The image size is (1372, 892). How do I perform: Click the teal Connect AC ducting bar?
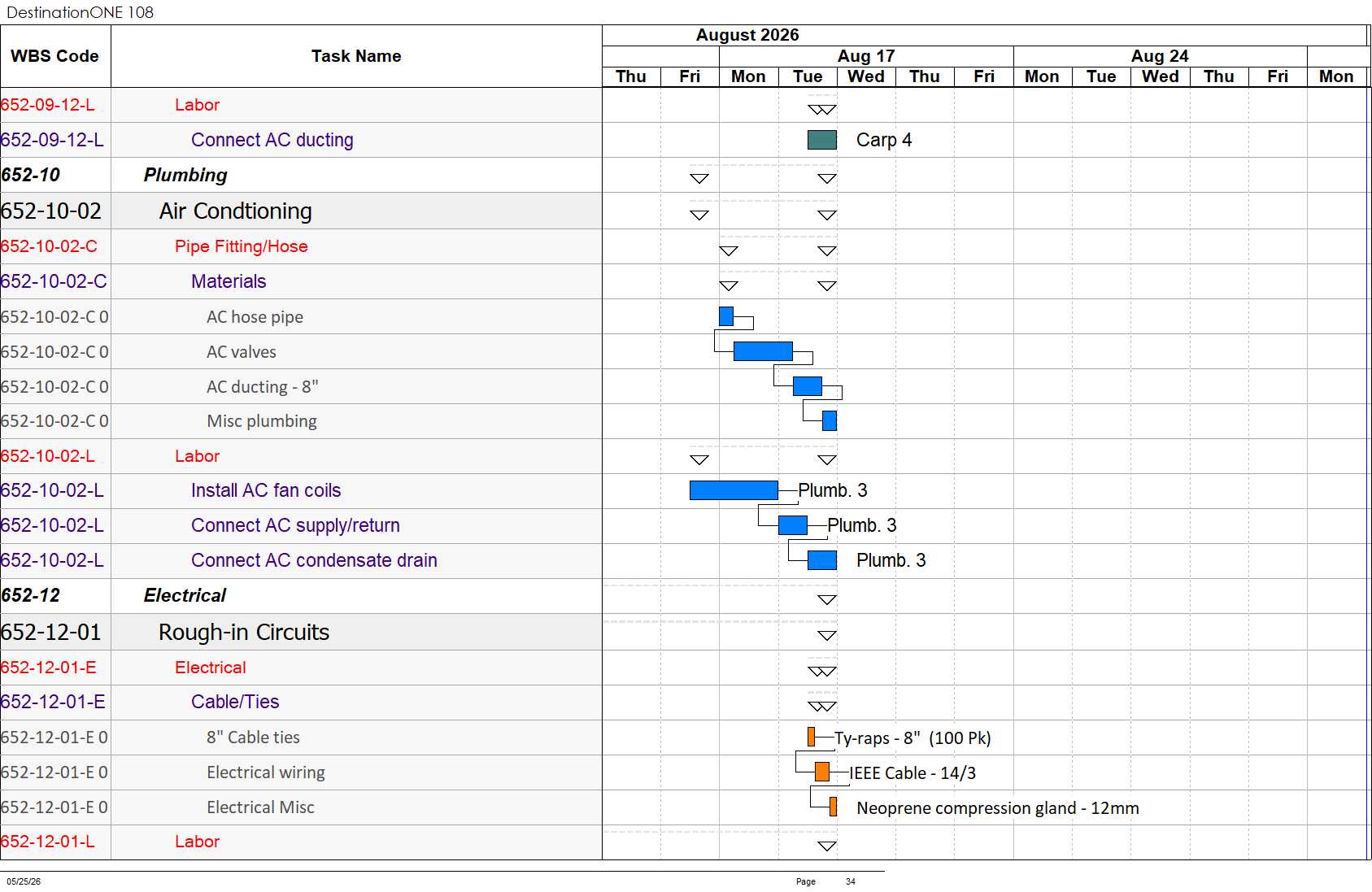pyautogui.click(x=821, y=140)
